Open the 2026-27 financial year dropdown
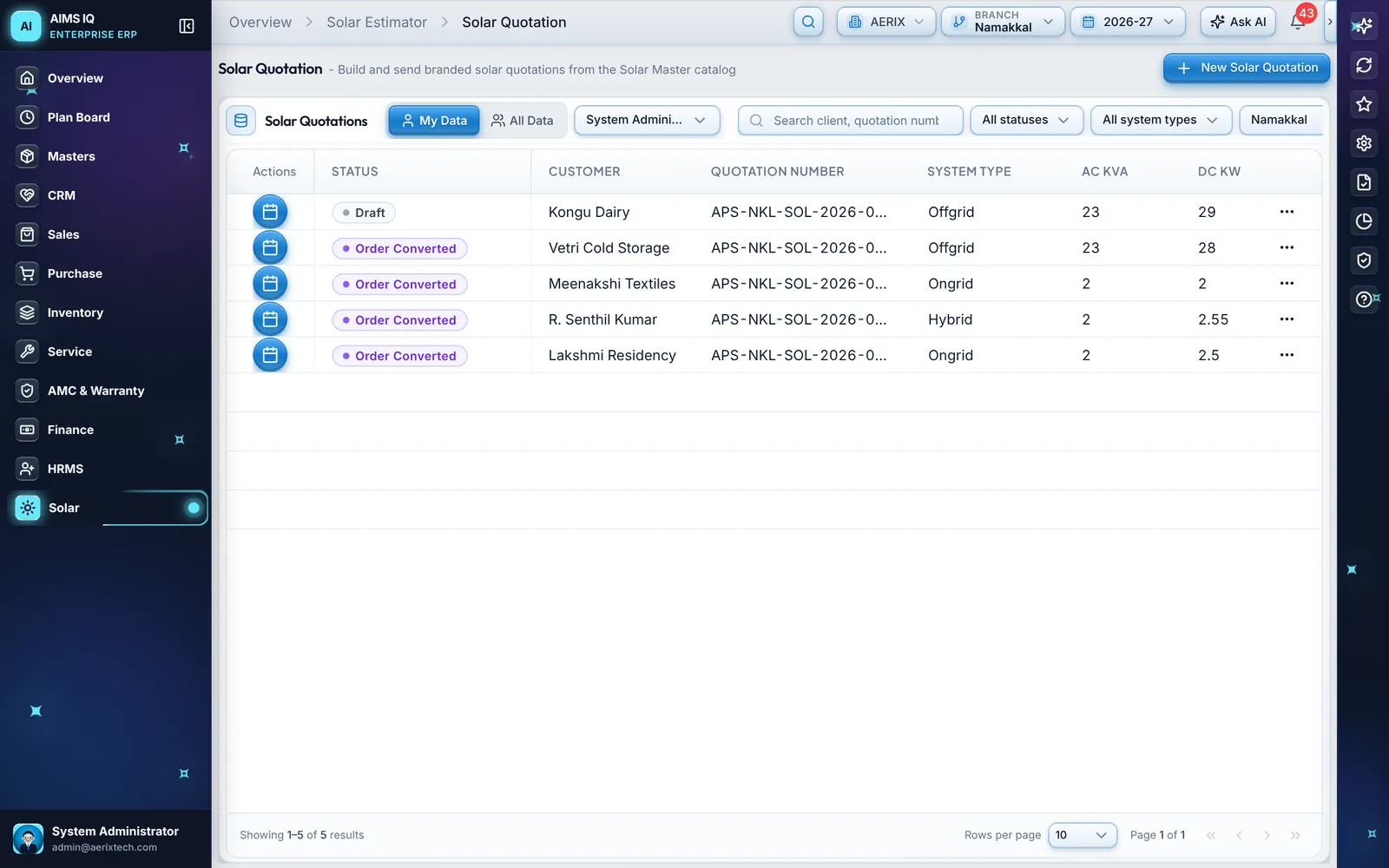Screen dimensions: 1389x868 [1128, 22]
